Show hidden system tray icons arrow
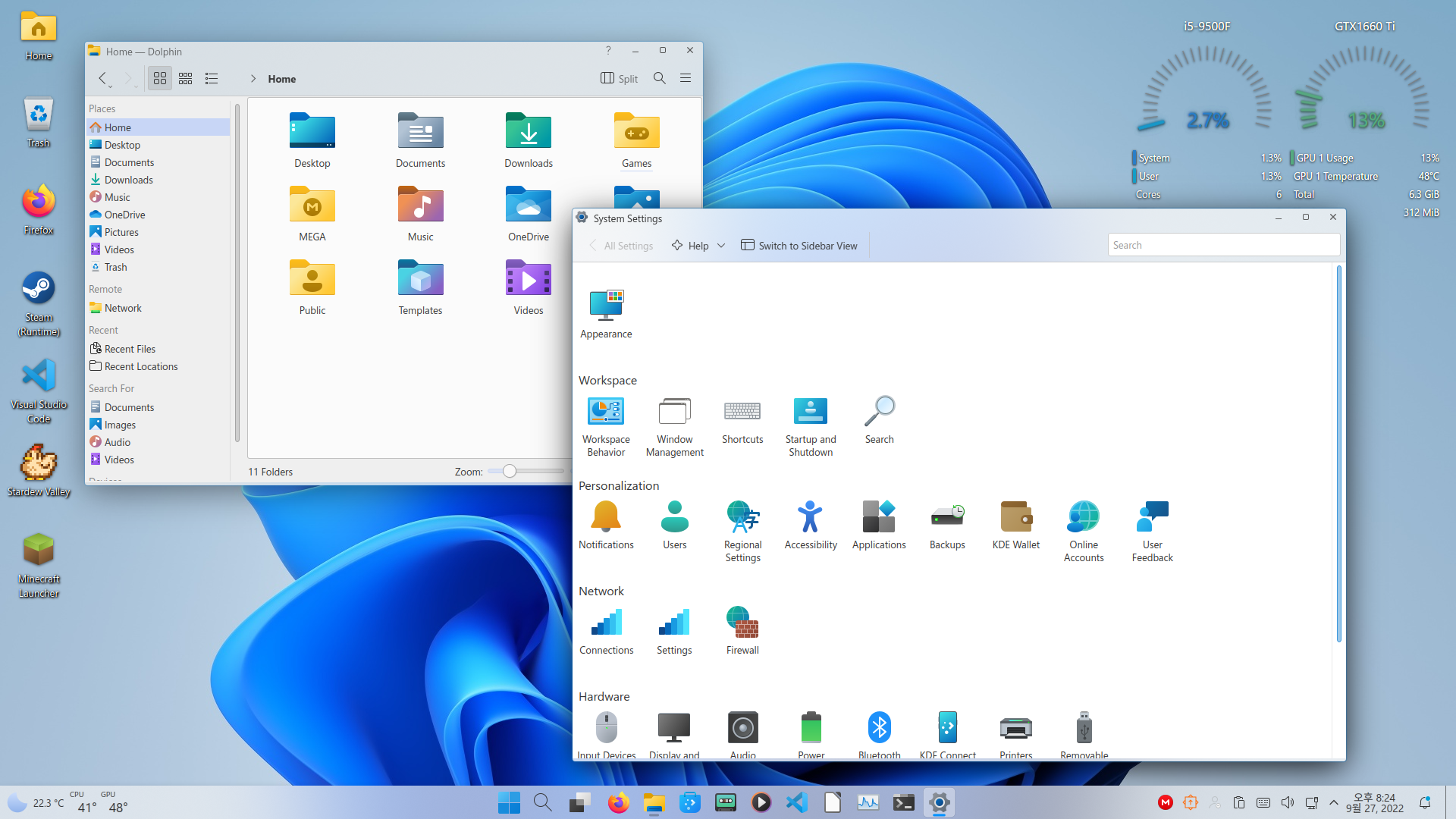Screen dimensions: 1456x819 (1334, 802)
